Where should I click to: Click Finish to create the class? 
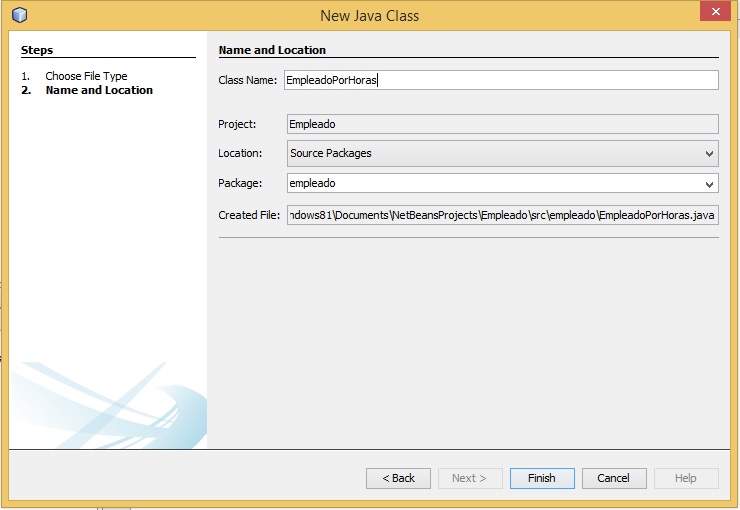[x=542, y=478]
